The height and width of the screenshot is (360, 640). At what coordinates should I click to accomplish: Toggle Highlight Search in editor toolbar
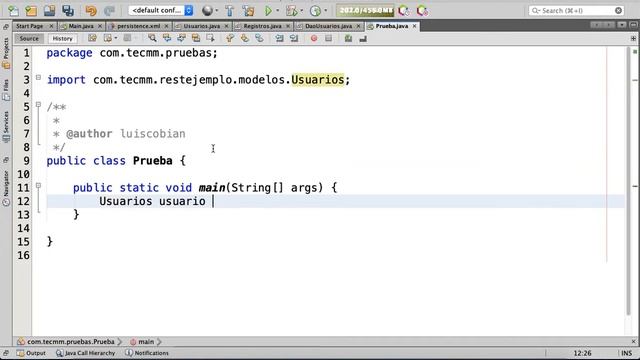point(196,38)
